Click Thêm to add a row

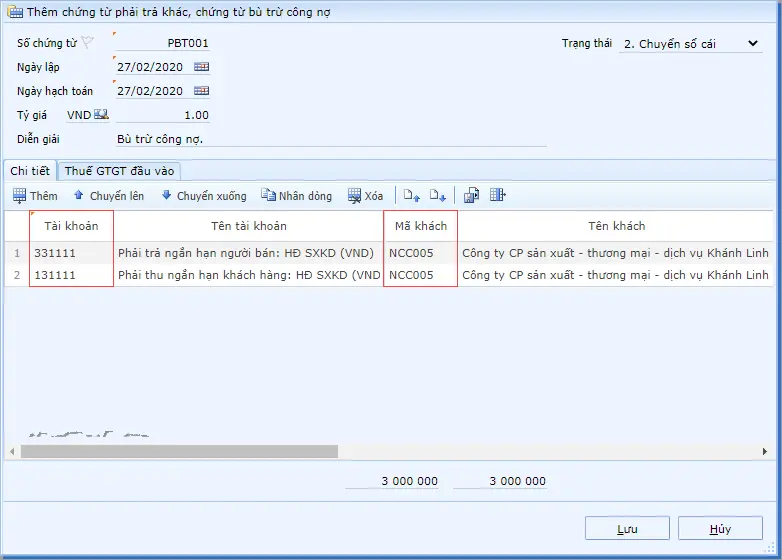coord(35,196)
